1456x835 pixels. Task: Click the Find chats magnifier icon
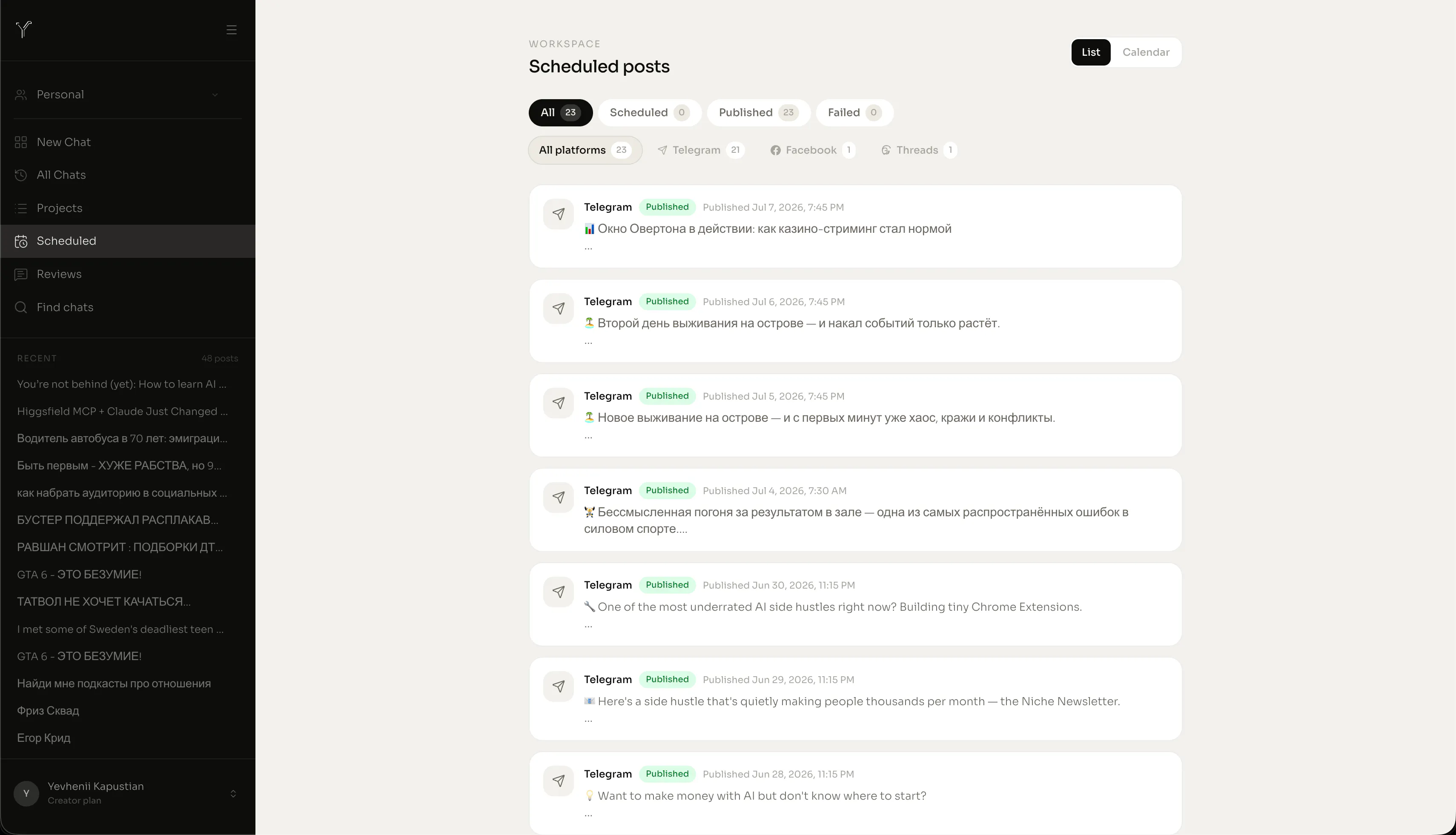pos(21,307)
